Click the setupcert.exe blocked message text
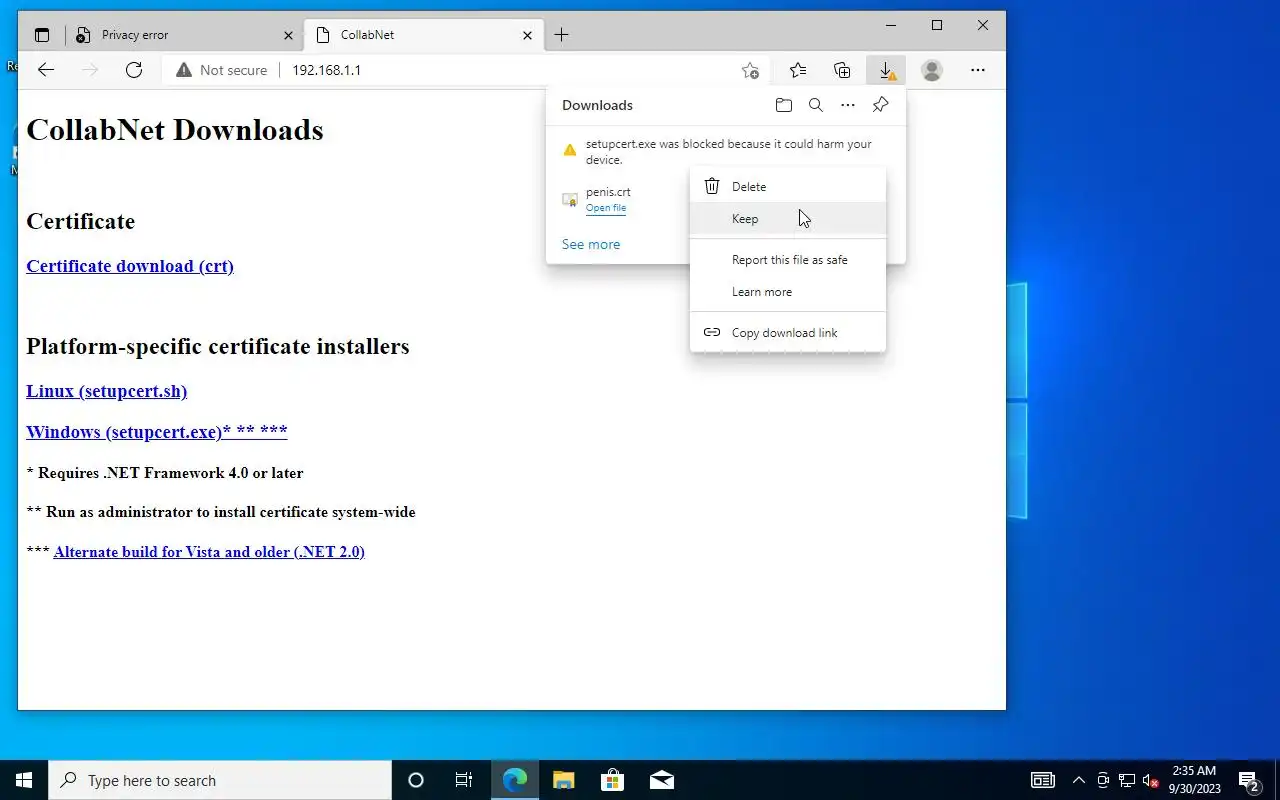This screenshot has height=800, width=1280. 729,151
